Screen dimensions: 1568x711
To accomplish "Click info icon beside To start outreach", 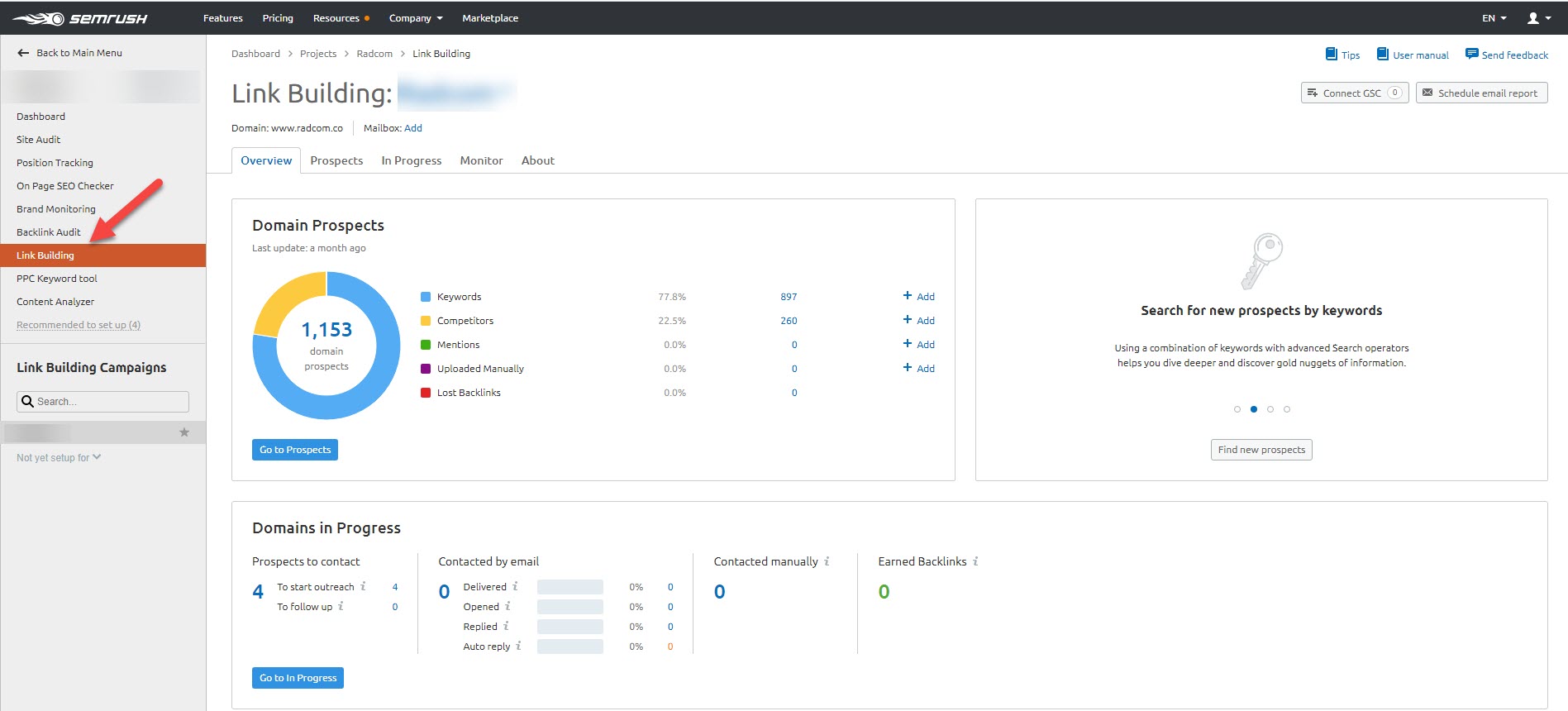I will pos(363,586).
